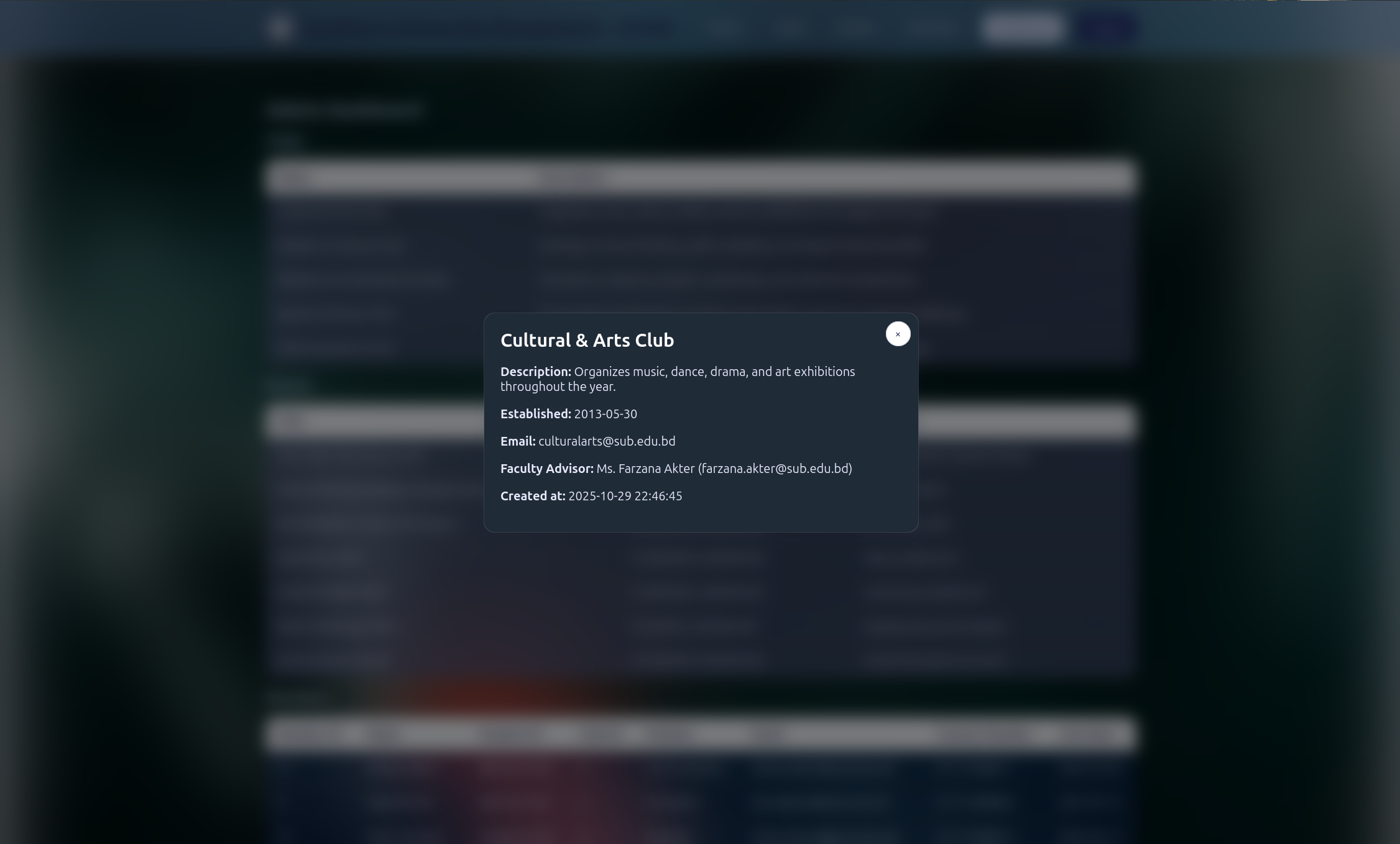The width and height of the screenshot is (1400, 844).
Task: Click the Cultural & Arts Club heading
Action: (587, 340)
